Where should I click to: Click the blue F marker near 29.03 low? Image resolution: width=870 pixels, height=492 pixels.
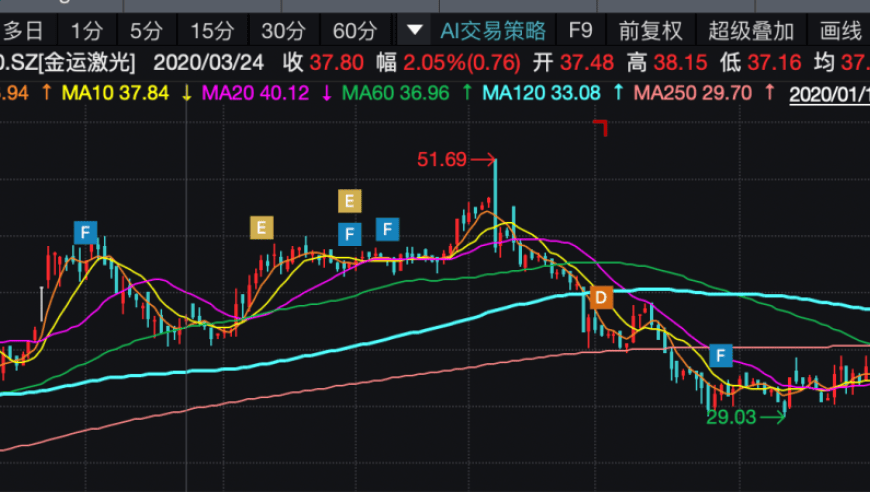[x=721, y=356]
